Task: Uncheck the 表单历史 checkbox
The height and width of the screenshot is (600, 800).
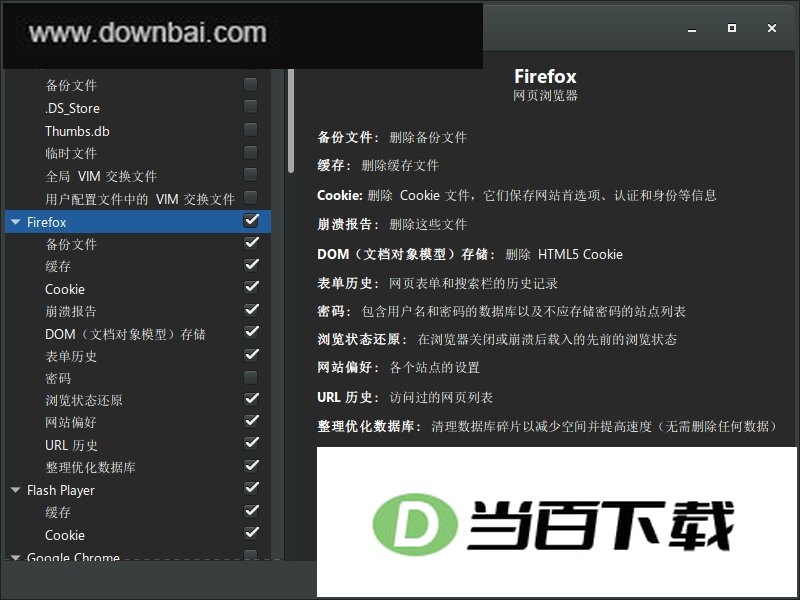Action: pos(251,355)
